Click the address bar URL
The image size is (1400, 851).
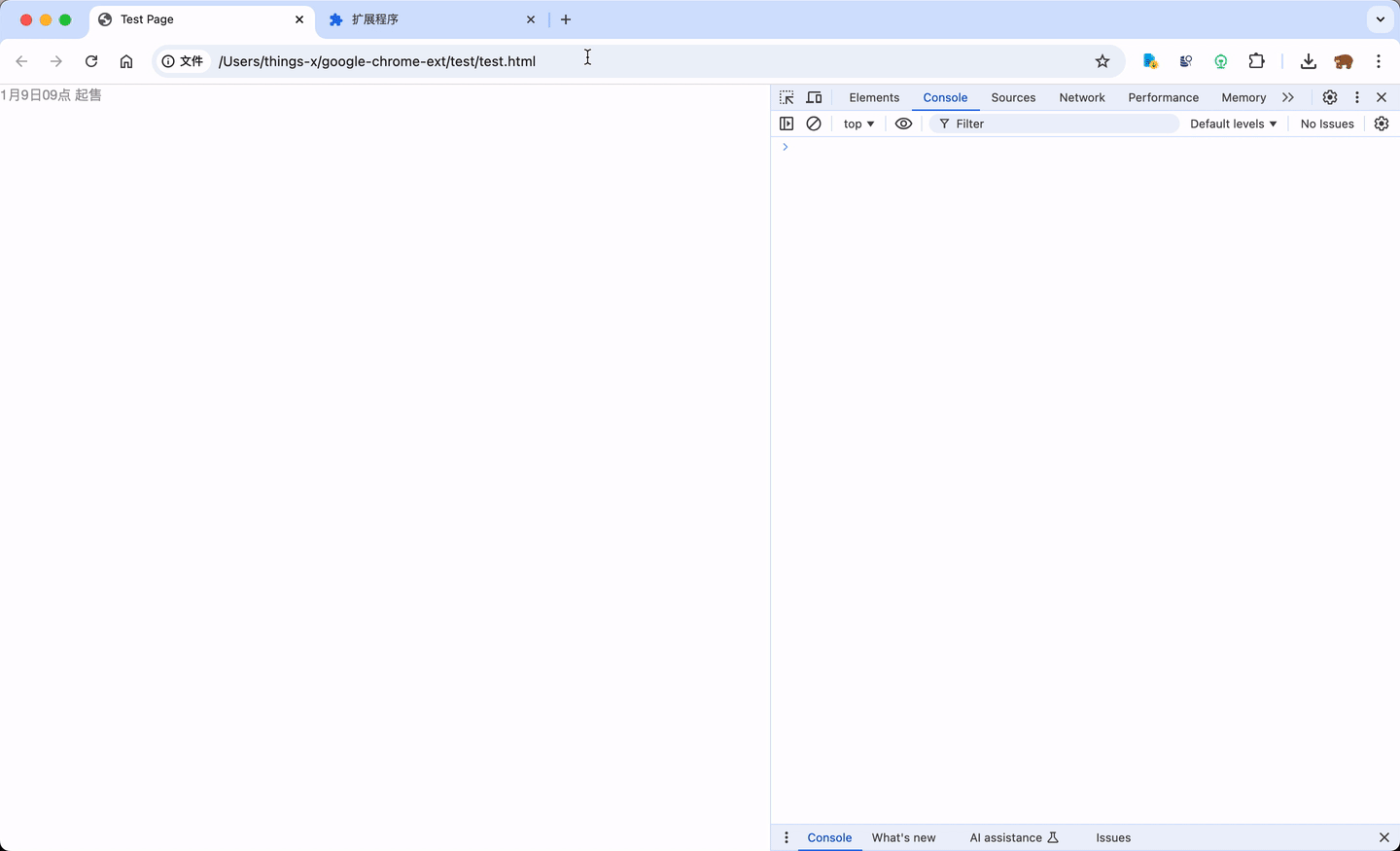(377, 61)
